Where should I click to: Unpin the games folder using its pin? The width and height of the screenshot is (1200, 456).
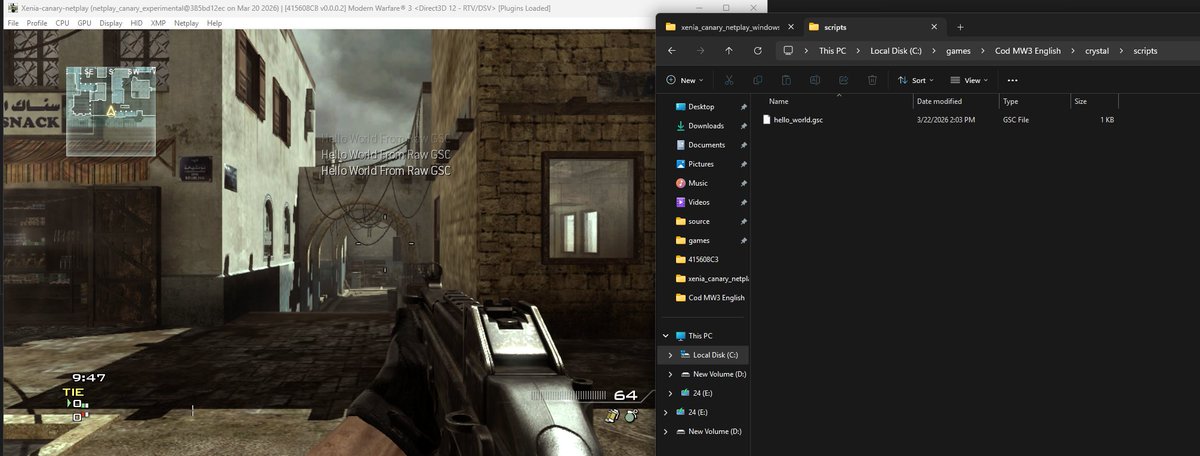[x=743, y=240]
